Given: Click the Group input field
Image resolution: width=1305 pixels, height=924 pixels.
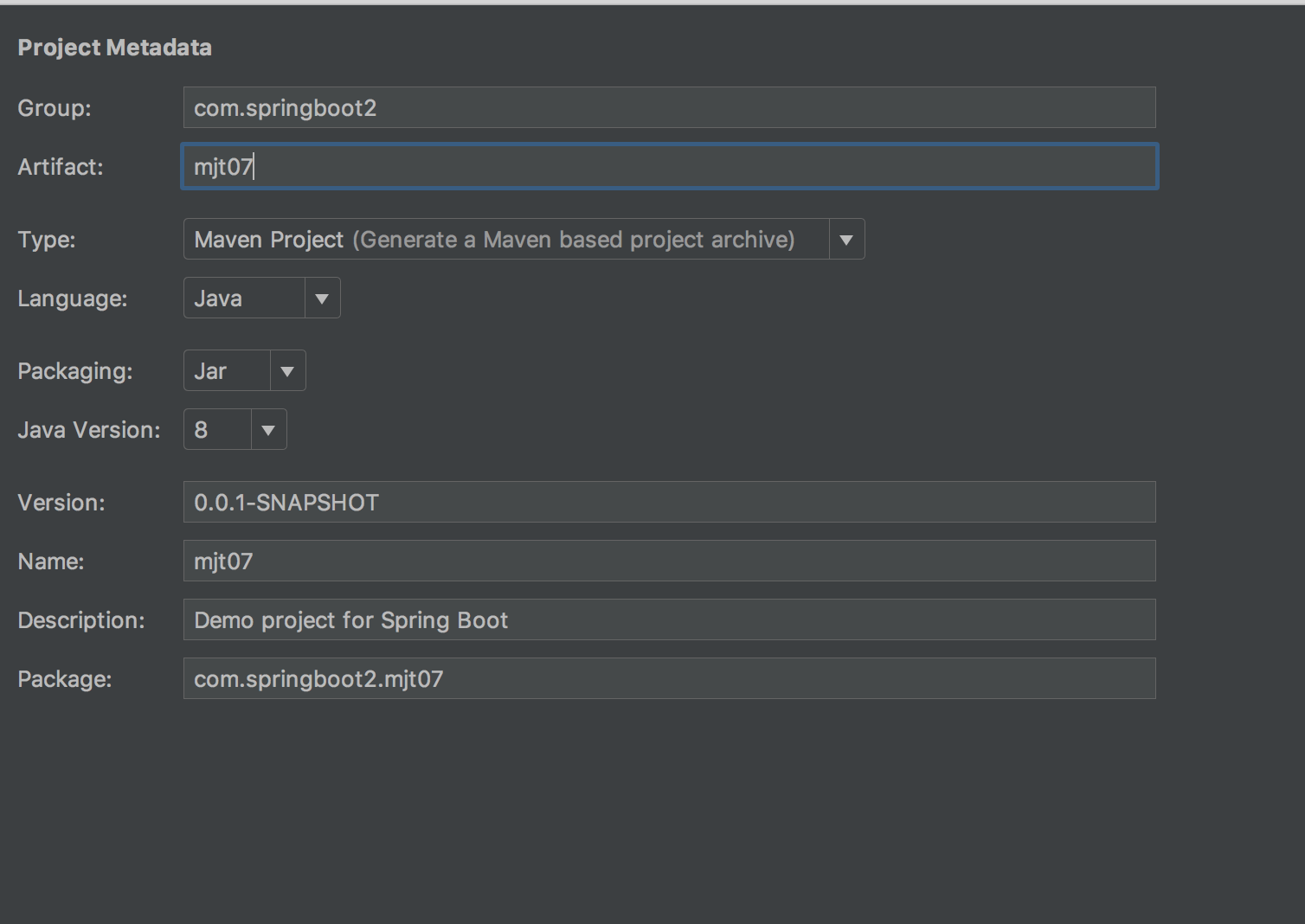Looking at the screenshot, I should point(669,108).
